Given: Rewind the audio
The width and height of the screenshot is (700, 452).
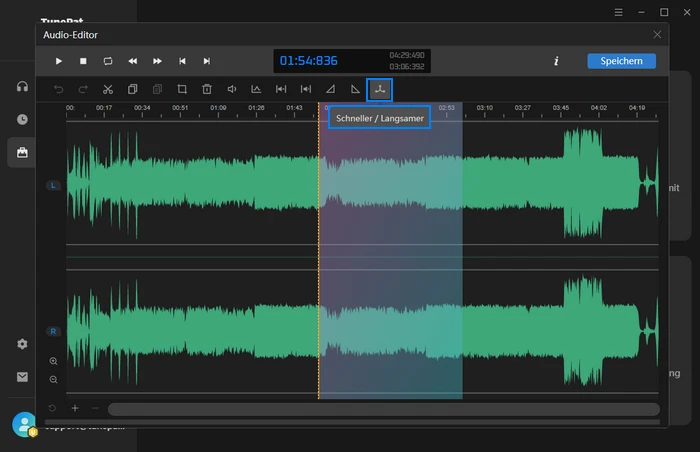Looking at the screenshot, I should tap(133, 61).
